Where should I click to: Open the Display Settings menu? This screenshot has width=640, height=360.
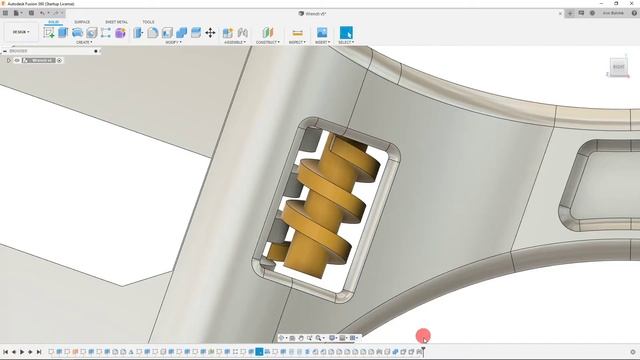(x=333, y=338)
